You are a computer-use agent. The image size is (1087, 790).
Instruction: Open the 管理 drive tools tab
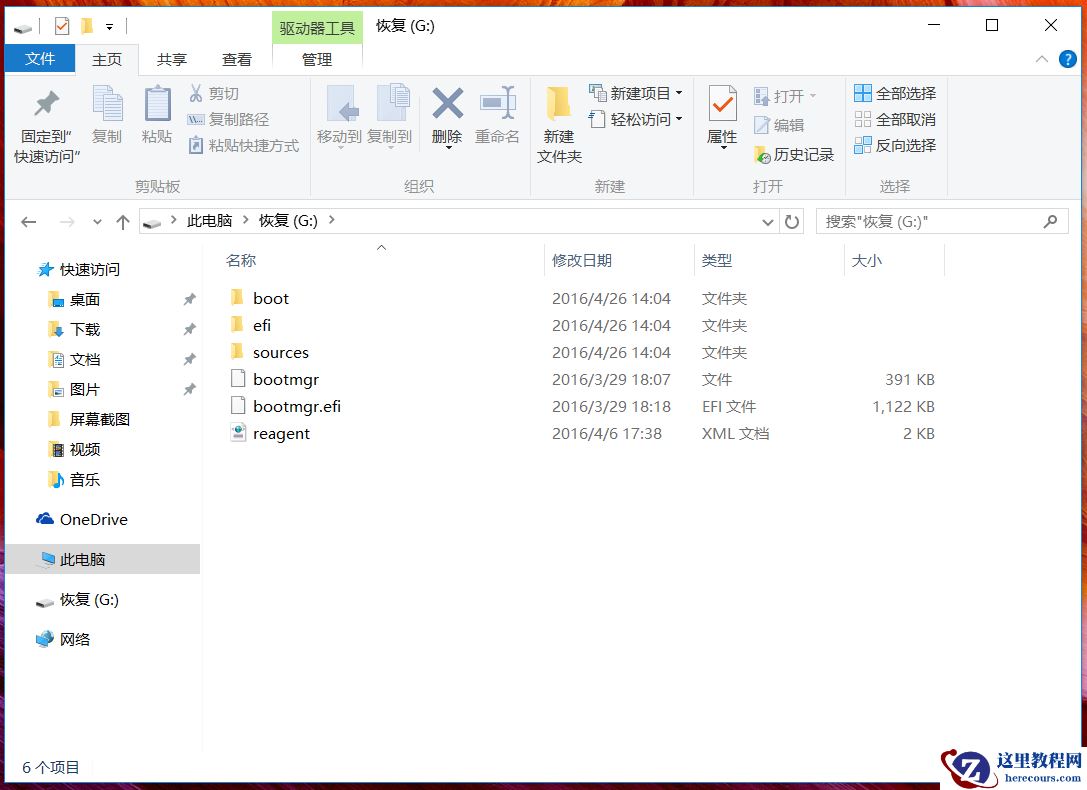tap(317, 59)
